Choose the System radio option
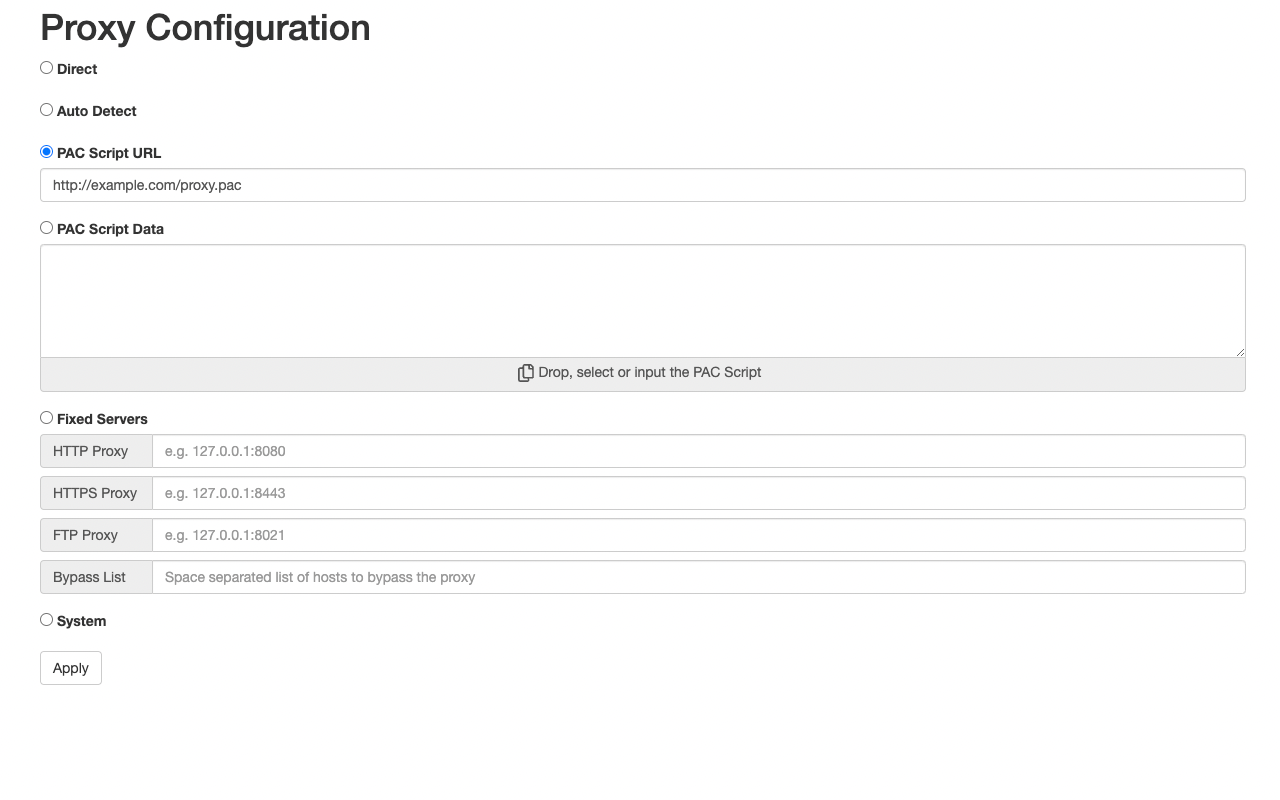Image resolution: width=1280 pixels, height=800 pixels. [46, 620]
